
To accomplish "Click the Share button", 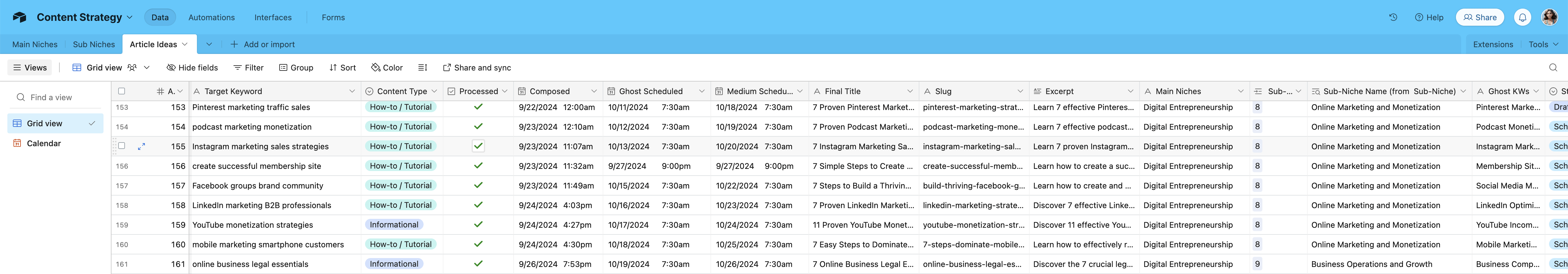I will pyautogui.click(x=1480, y=17).
